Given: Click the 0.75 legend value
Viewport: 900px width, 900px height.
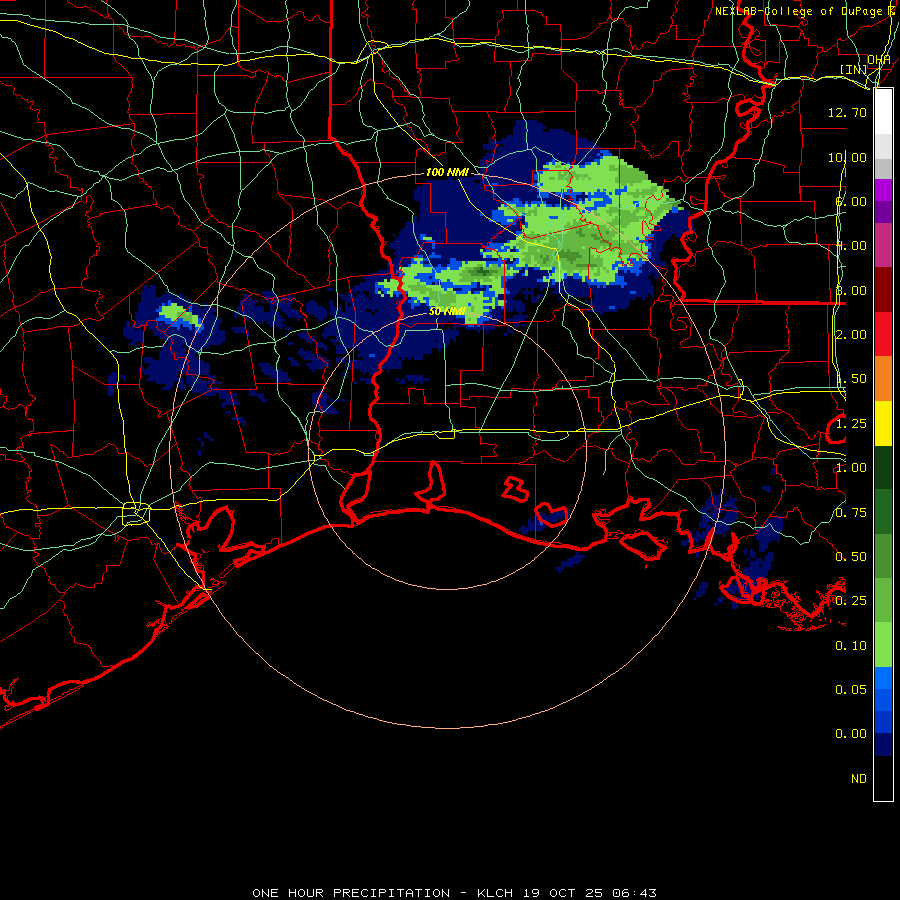Looking at the screenshot, I should point(851,513).
